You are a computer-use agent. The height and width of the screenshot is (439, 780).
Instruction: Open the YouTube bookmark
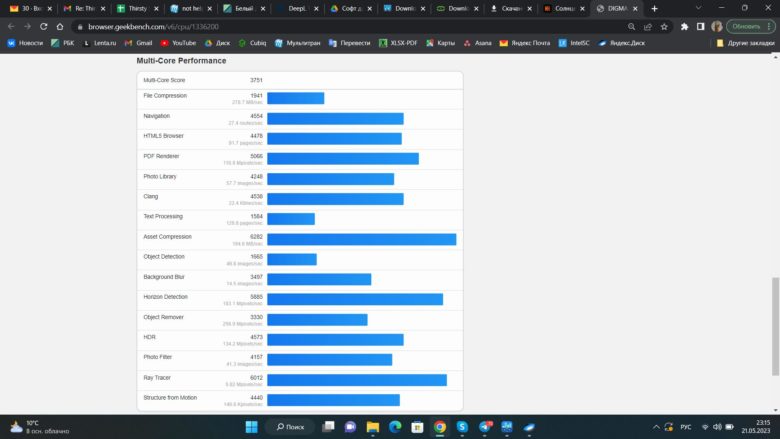(x=178, y=43)
